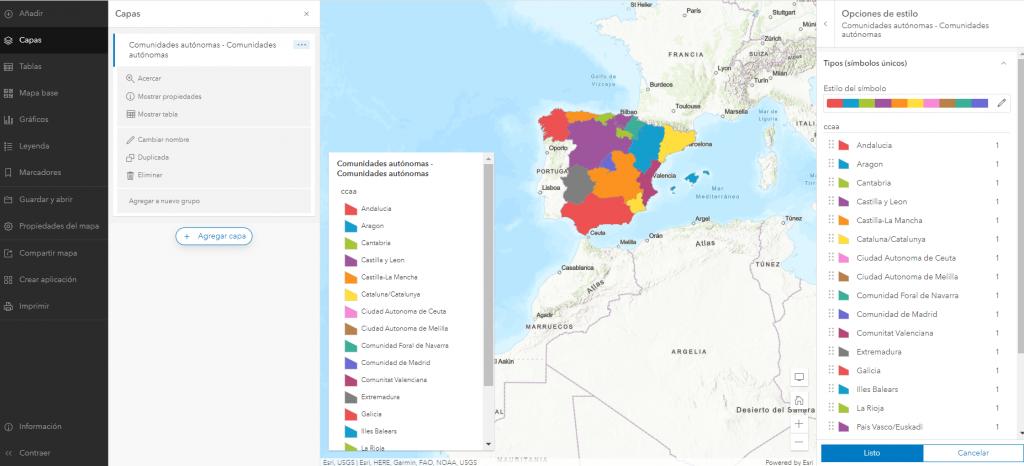1024x466 pixels.
Task: Click the symbol style color ramp
Action: tap(907, 103)
